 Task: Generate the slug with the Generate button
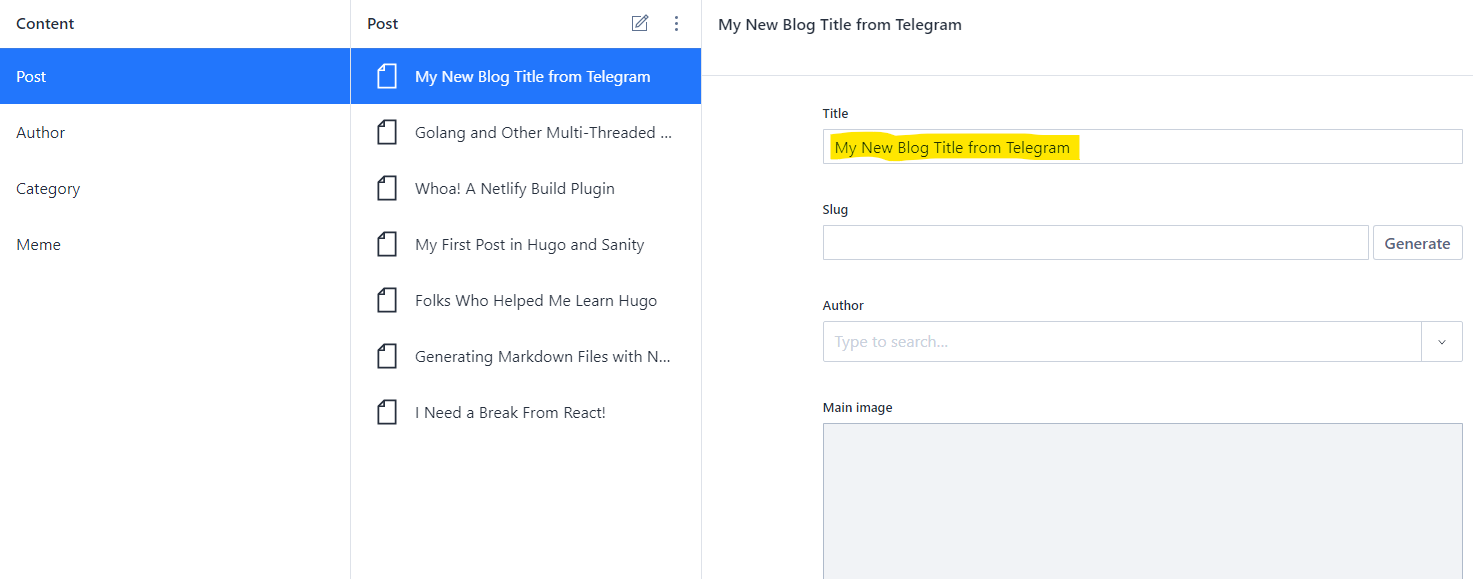[1417, 243]
